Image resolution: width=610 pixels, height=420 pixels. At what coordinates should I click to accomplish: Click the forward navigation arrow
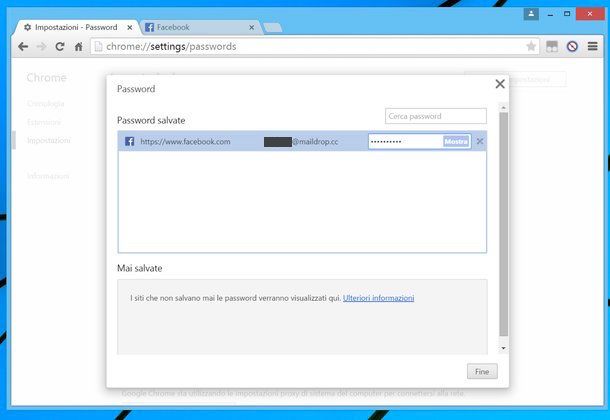coord(41,47)
